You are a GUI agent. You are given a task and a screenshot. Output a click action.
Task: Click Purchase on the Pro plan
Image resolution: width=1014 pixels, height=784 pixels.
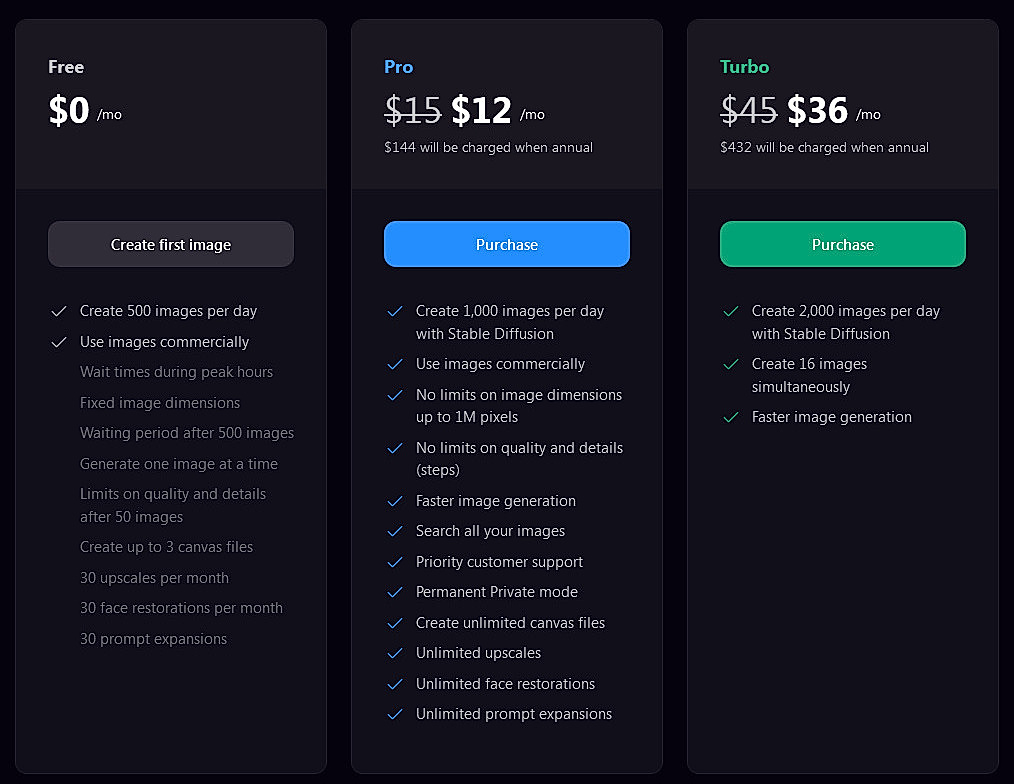(x=506, y=244)
